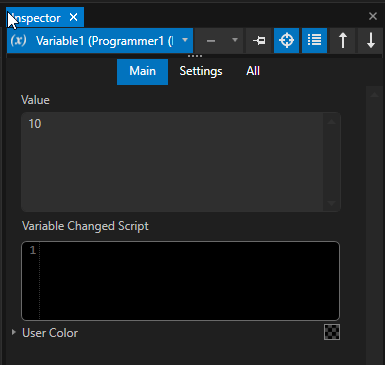This screenshot has height=365, width=385.
Task: Click the inspector panel scroll up arrow
Action: (374, 95)
